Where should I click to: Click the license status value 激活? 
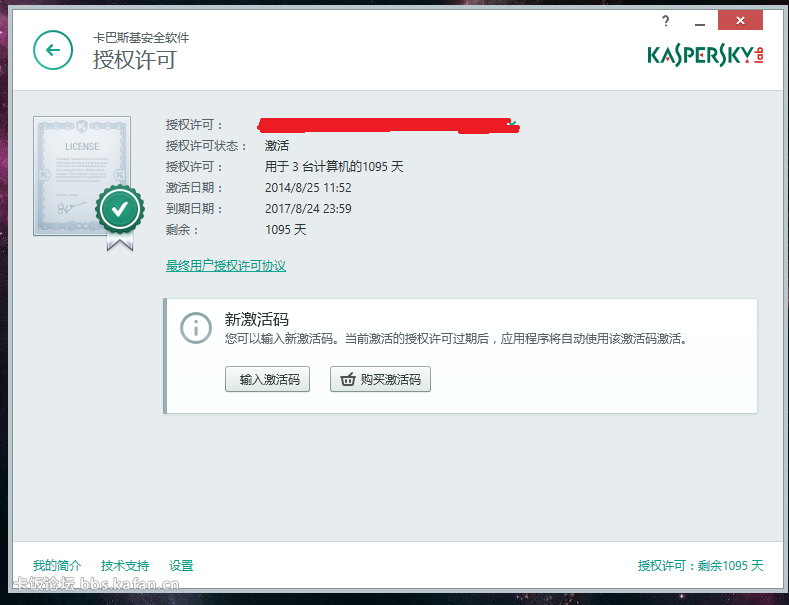[x=277, y=145]
